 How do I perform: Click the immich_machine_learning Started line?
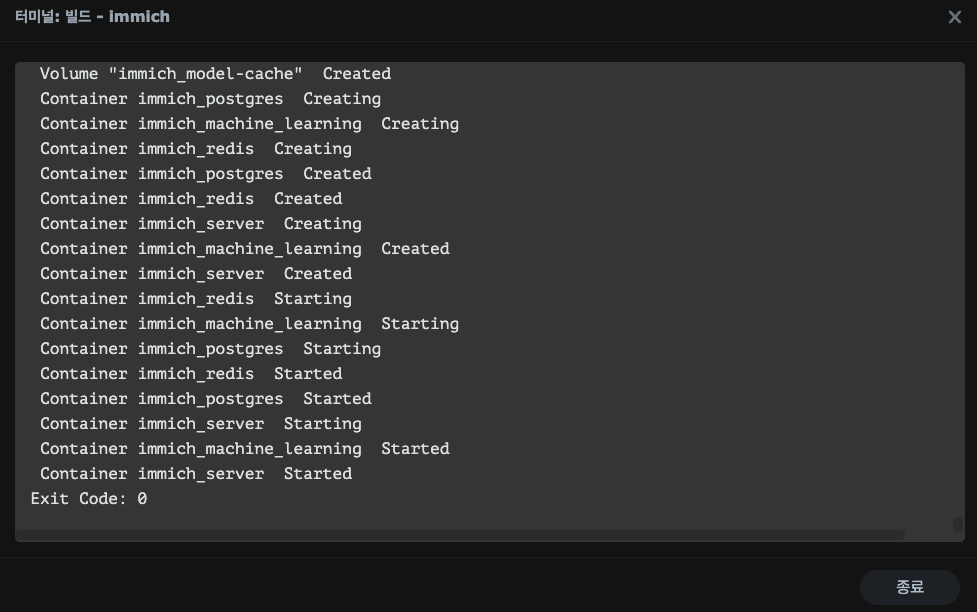245,449
